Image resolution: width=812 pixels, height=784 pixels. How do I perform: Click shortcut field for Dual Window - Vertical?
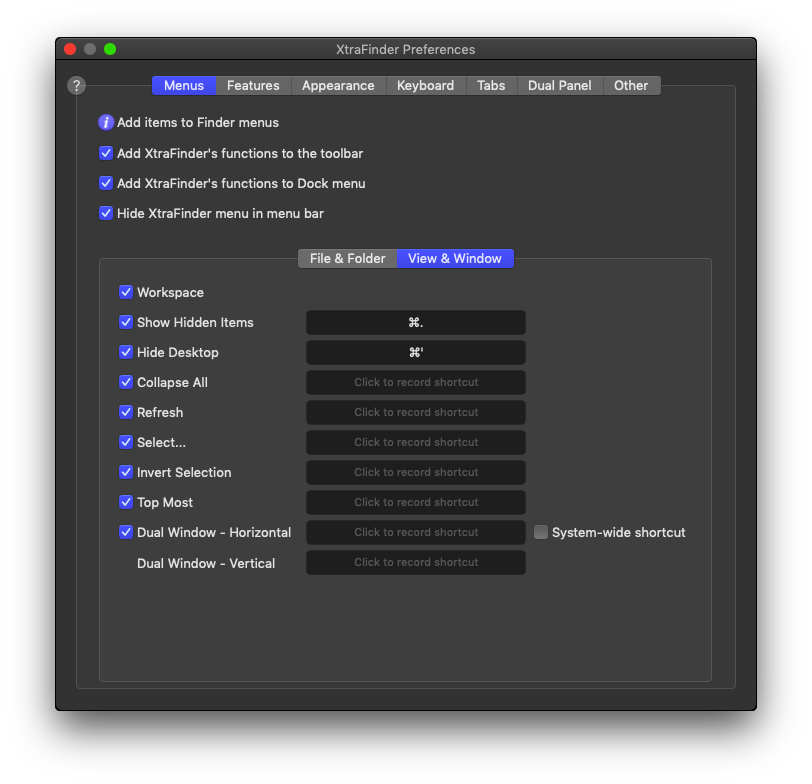[416, 563]
